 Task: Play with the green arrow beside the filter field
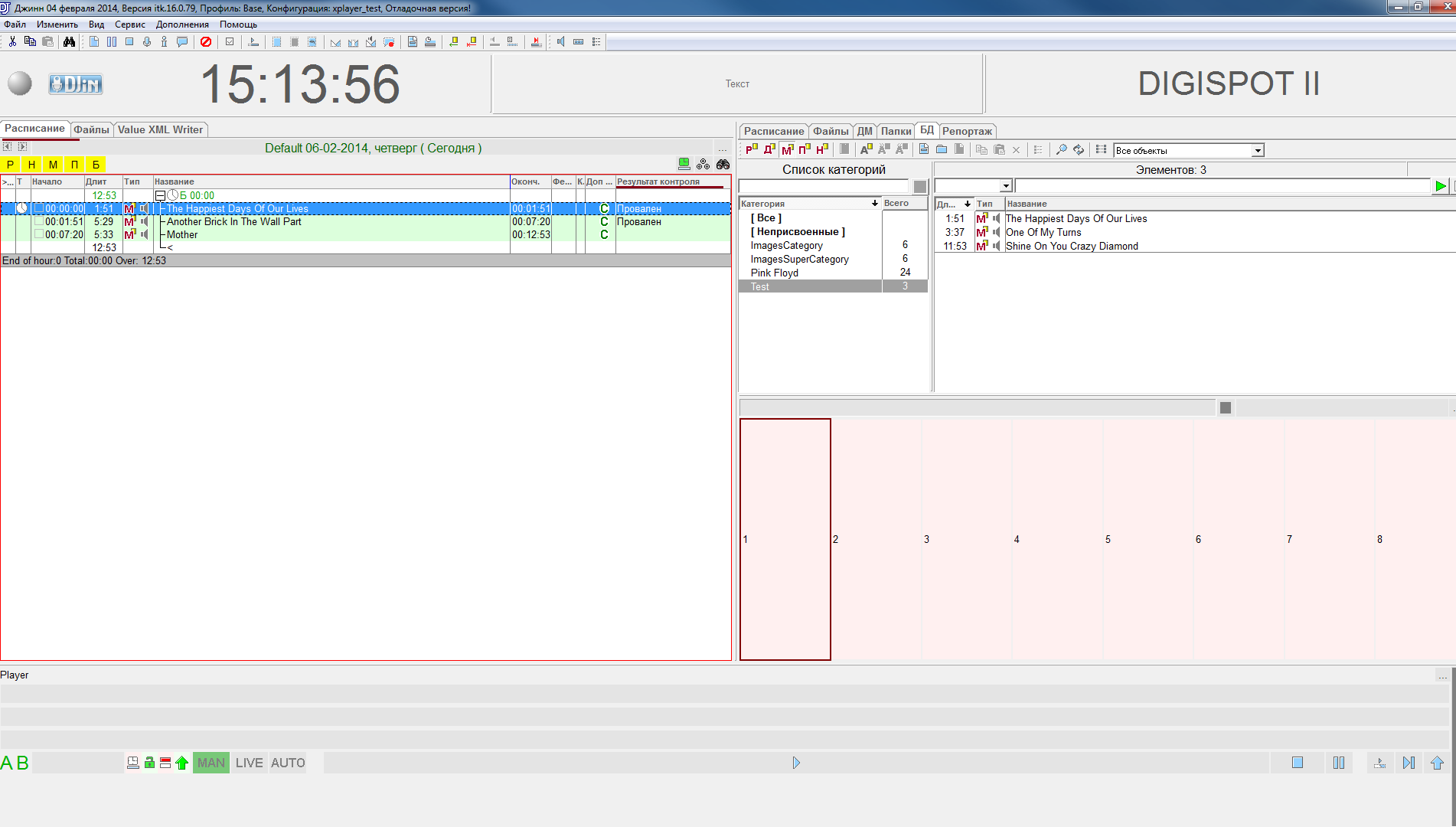(1440, 186)
